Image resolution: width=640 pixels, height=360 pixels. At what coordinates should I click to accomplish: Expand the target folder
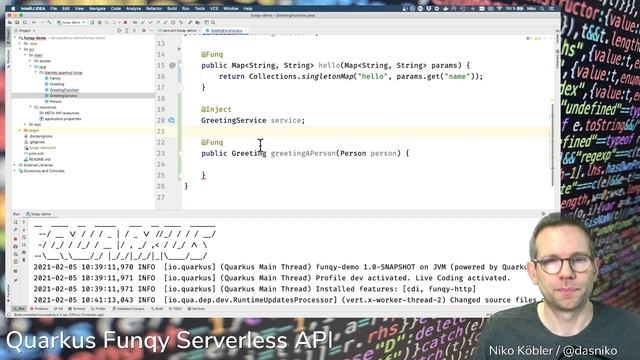20,130
